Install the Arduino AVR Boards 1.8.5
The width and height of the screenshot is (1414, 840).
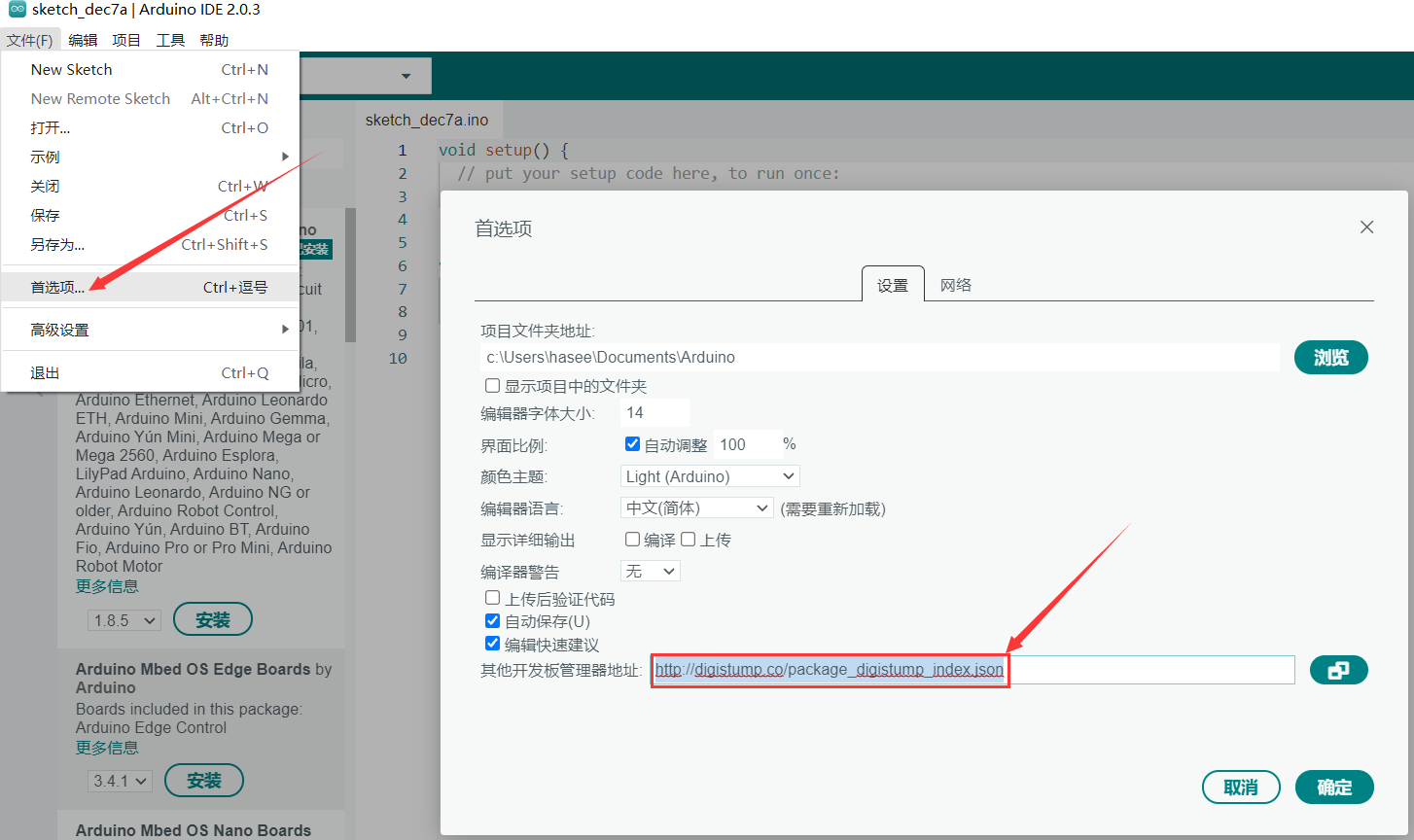tap(212, 619)
